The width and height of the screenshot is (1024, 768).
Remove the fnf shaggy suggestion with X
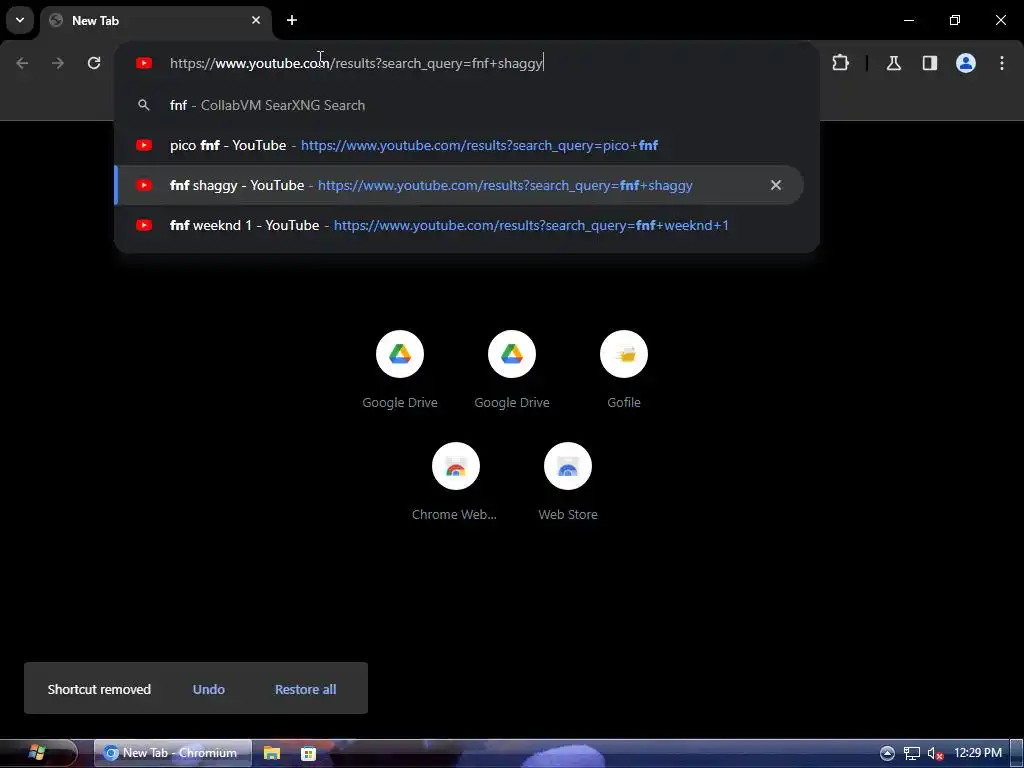click(x=776, y=185)
